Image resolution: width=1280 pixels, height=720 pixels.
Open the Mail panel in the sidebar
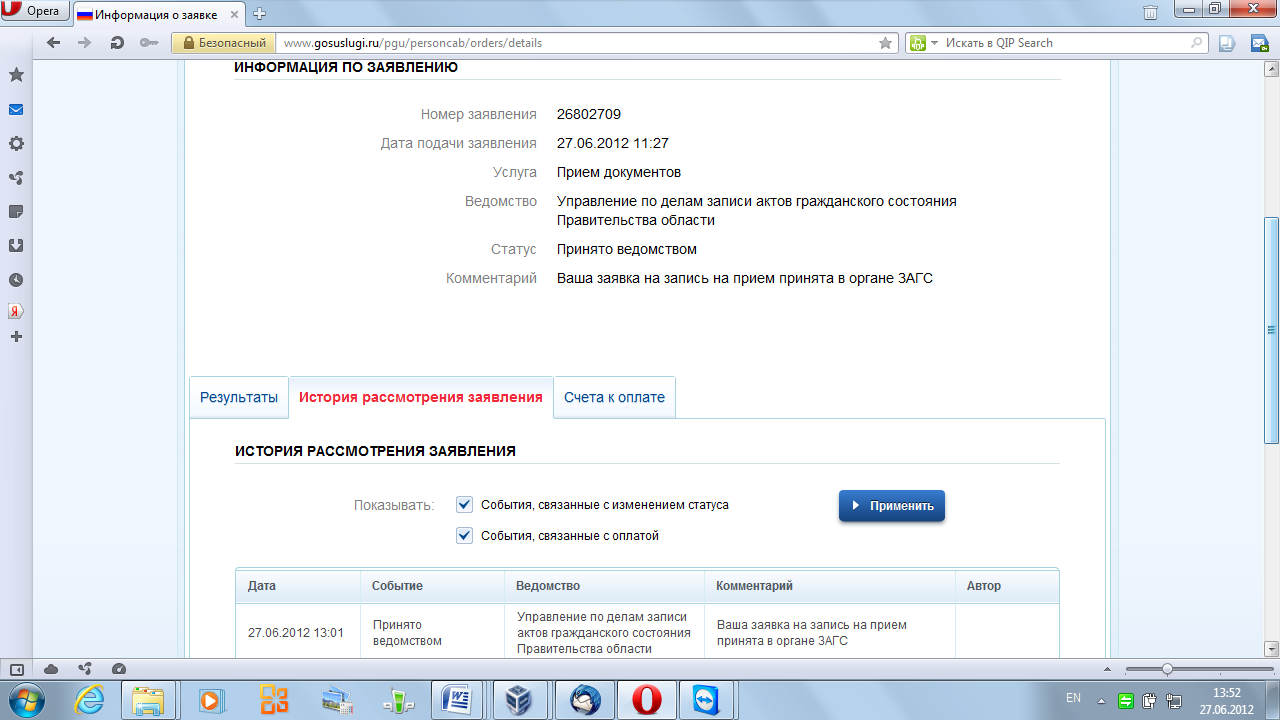pos(16,109)
